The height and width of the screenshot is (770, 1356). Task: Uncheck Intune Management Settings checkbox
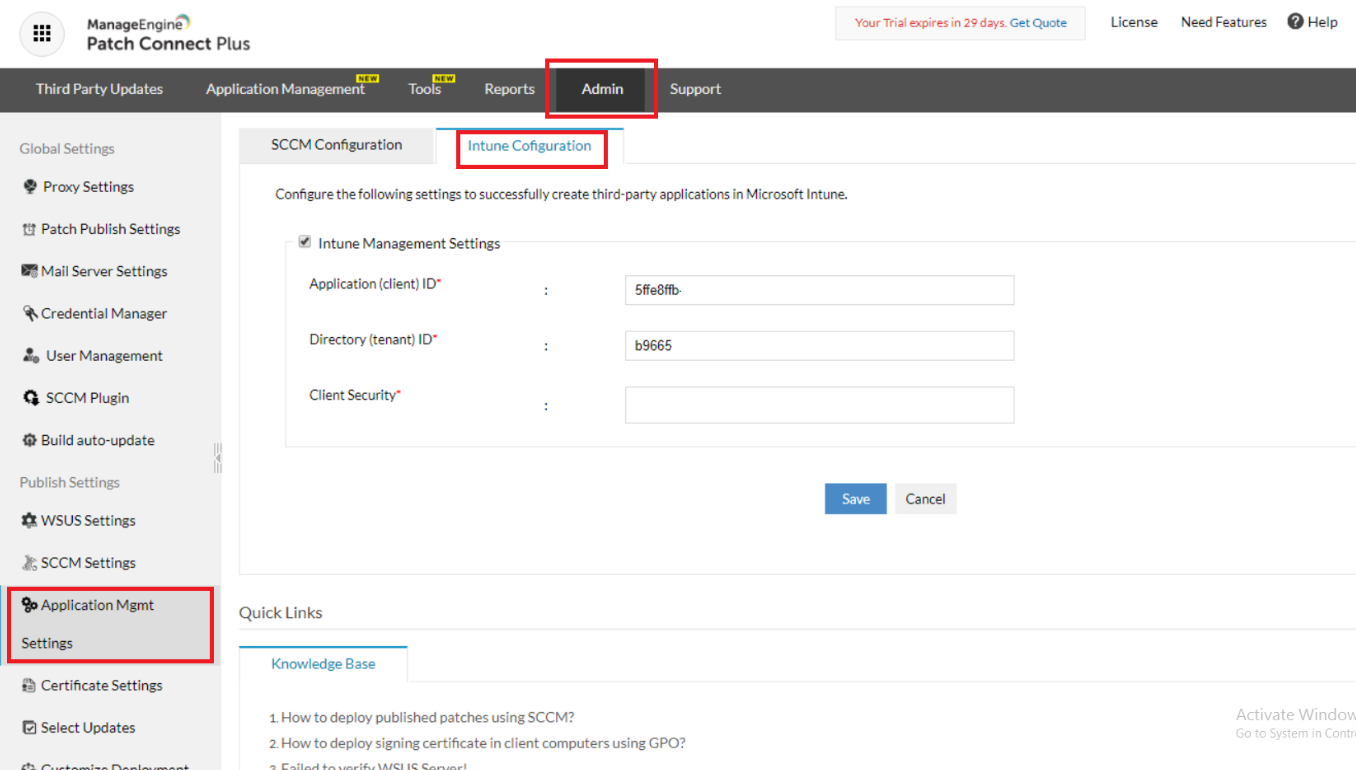click(305, 242)
